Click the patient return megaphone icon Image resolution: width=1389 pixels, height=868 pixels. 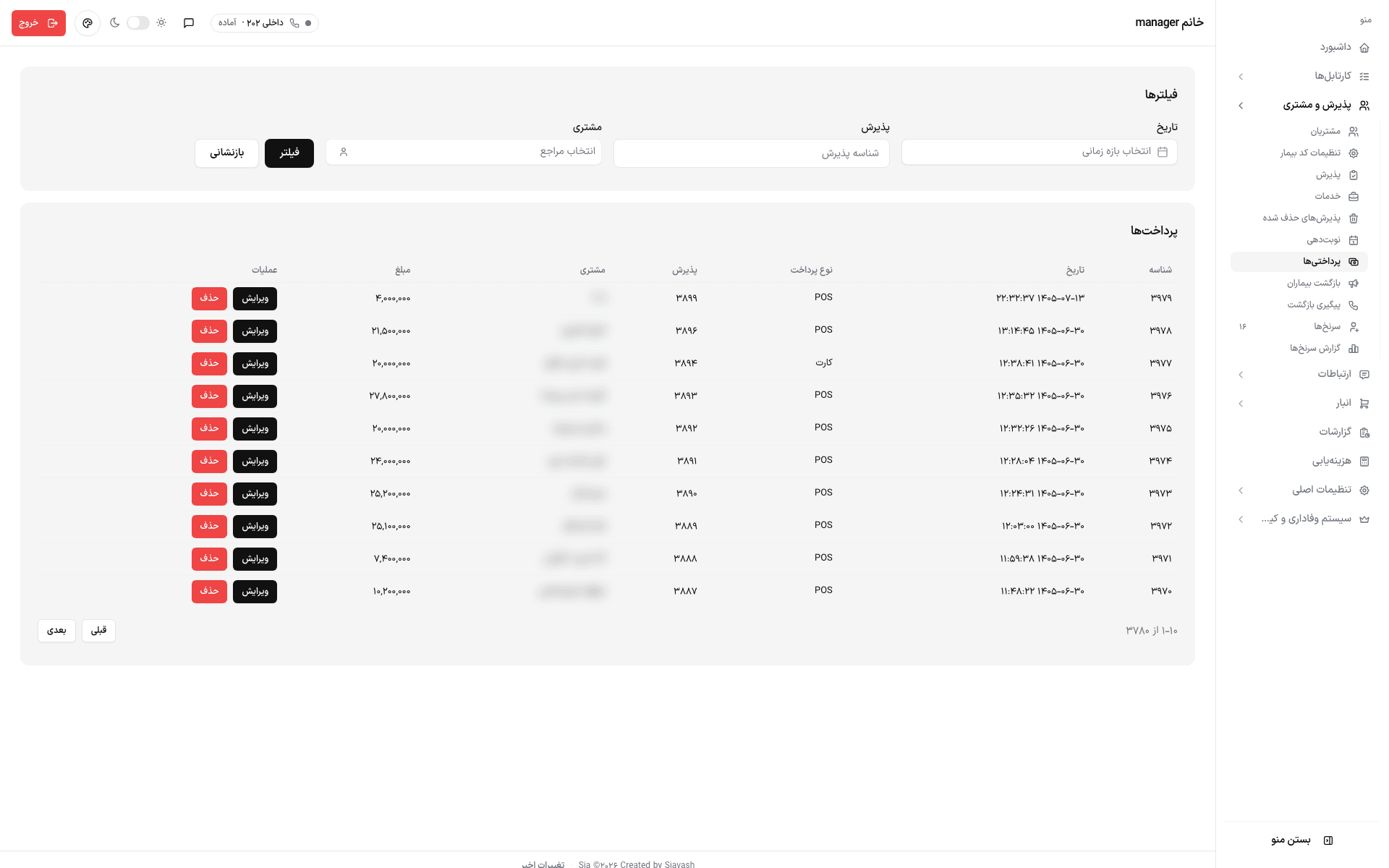(x=1354, y=284)
